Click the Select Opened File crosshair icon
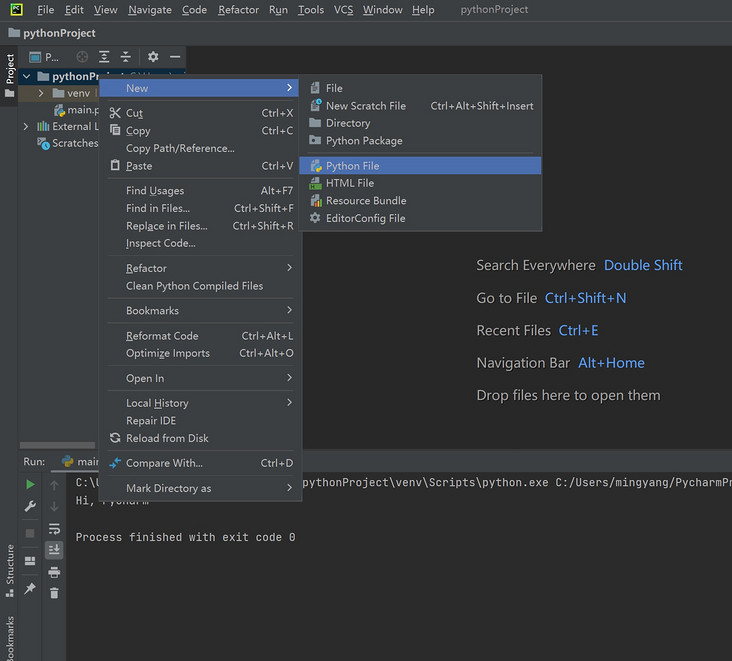This screenshot has width=732, height=661. click(x=82, y=57)
